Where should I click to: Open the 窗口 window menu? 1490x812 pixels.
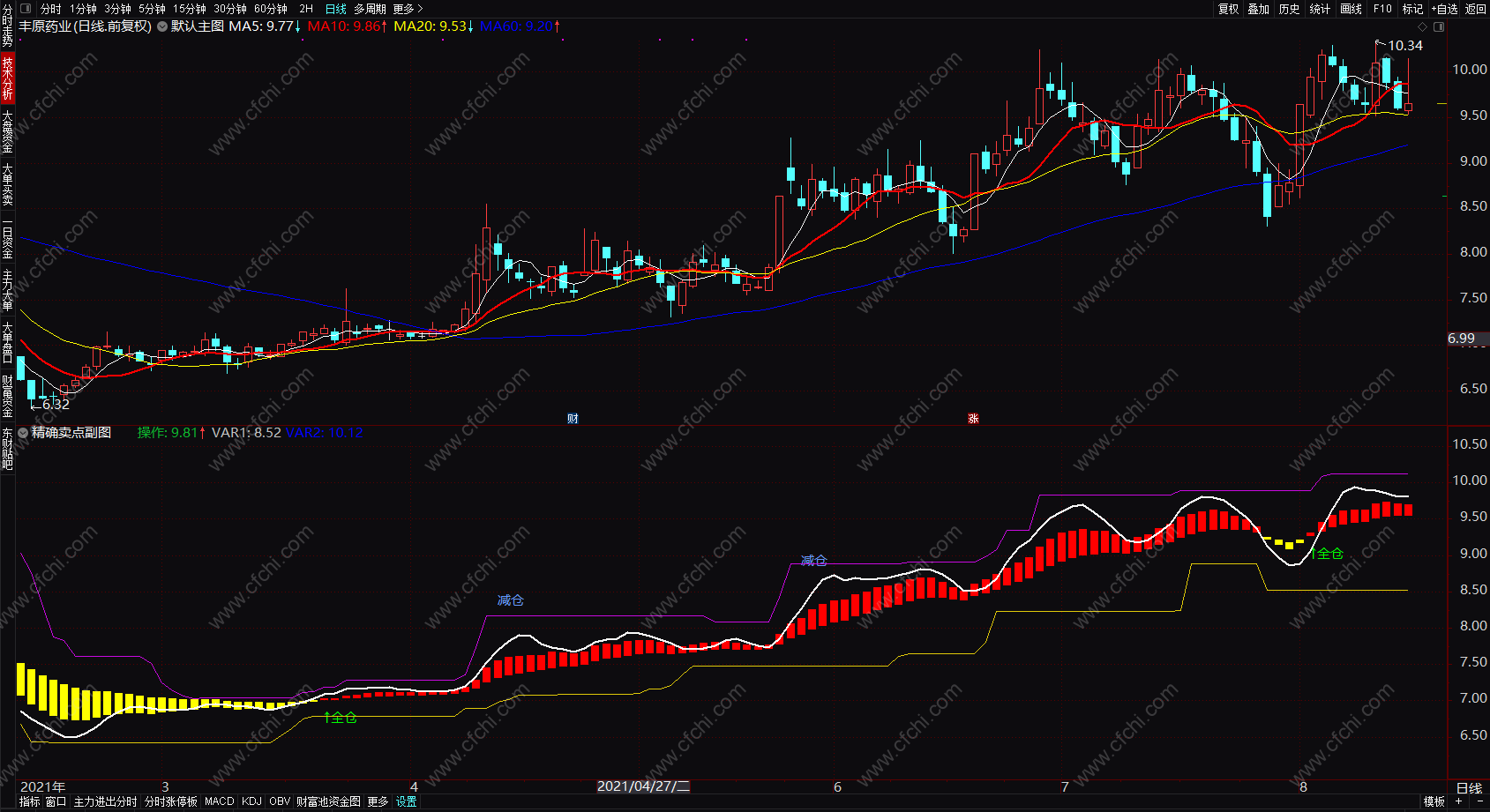(56, 801)
